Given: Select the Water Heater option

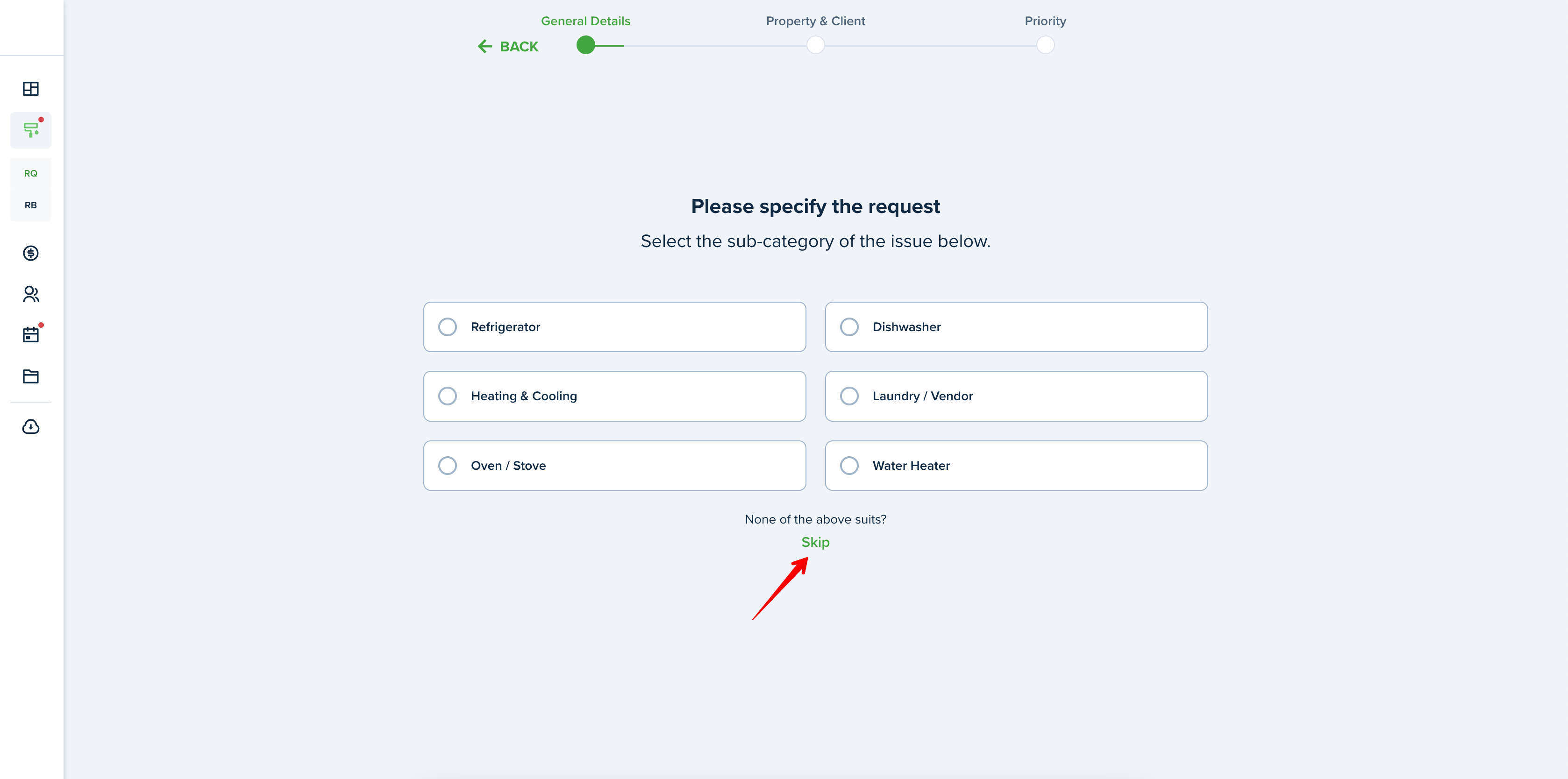Looking at the screenshot, I should point(1016,466).
